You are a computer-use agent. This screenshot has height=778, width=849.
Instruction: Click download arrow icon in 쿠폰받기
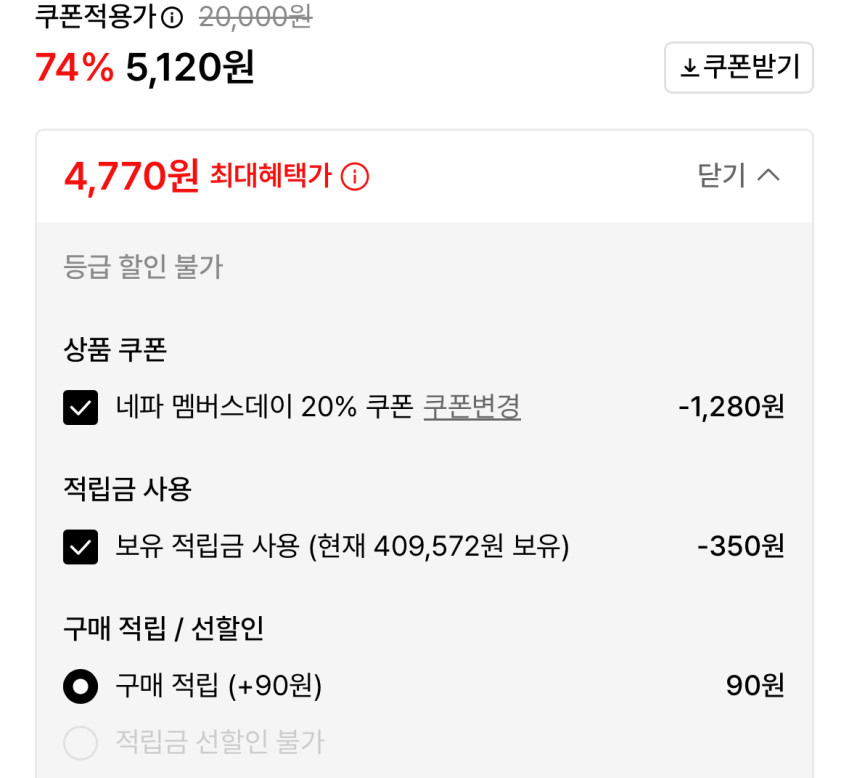(x=689, y=68)
